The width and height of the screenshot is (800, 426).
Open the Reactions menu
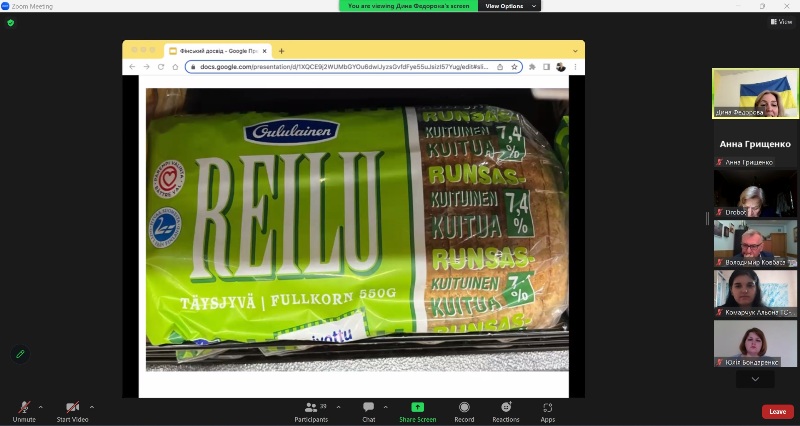[x=506, y=410]
